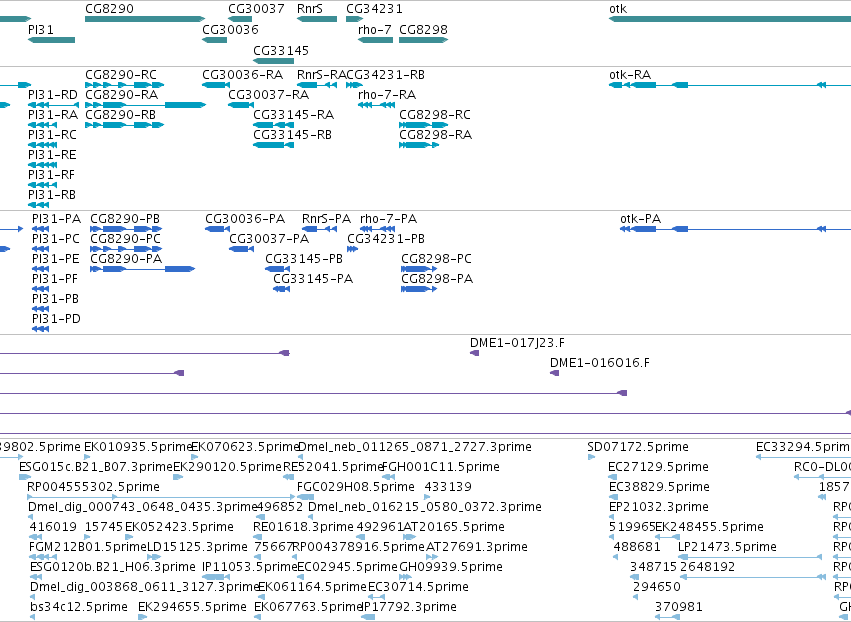
Task: Open EST EK010935.5prime
Action: (87, 458)
